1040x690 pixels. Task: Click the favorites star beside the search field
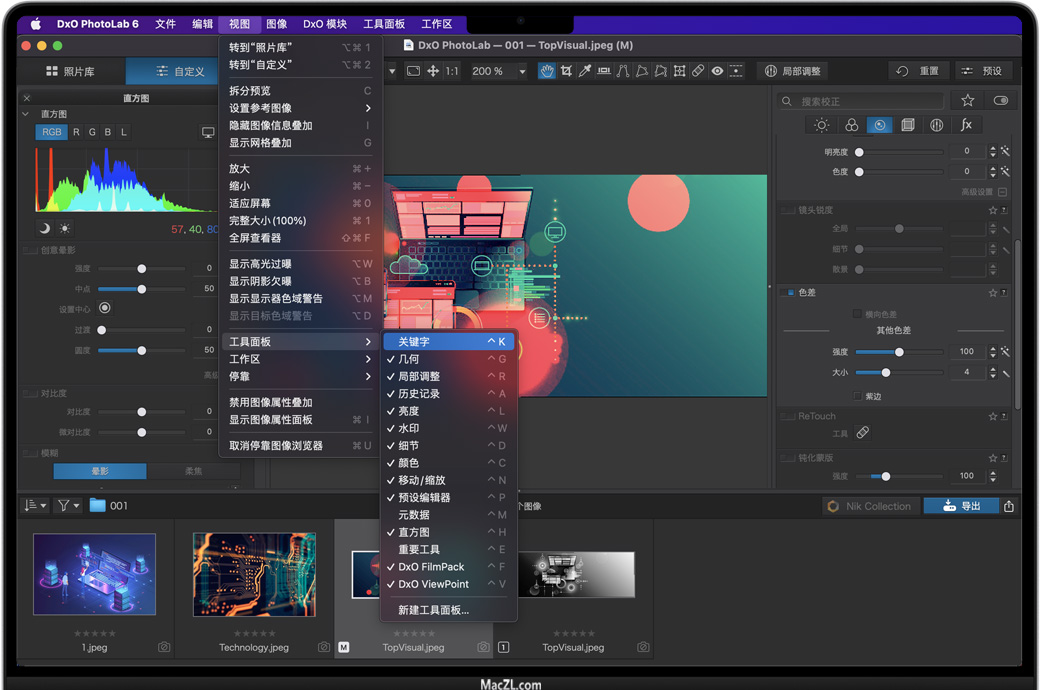coord(967,101)
